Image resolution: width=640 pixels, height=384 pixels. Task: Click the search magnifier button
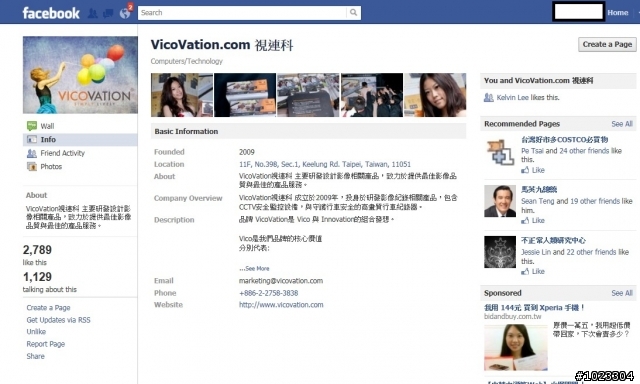[x=353, y=13]
